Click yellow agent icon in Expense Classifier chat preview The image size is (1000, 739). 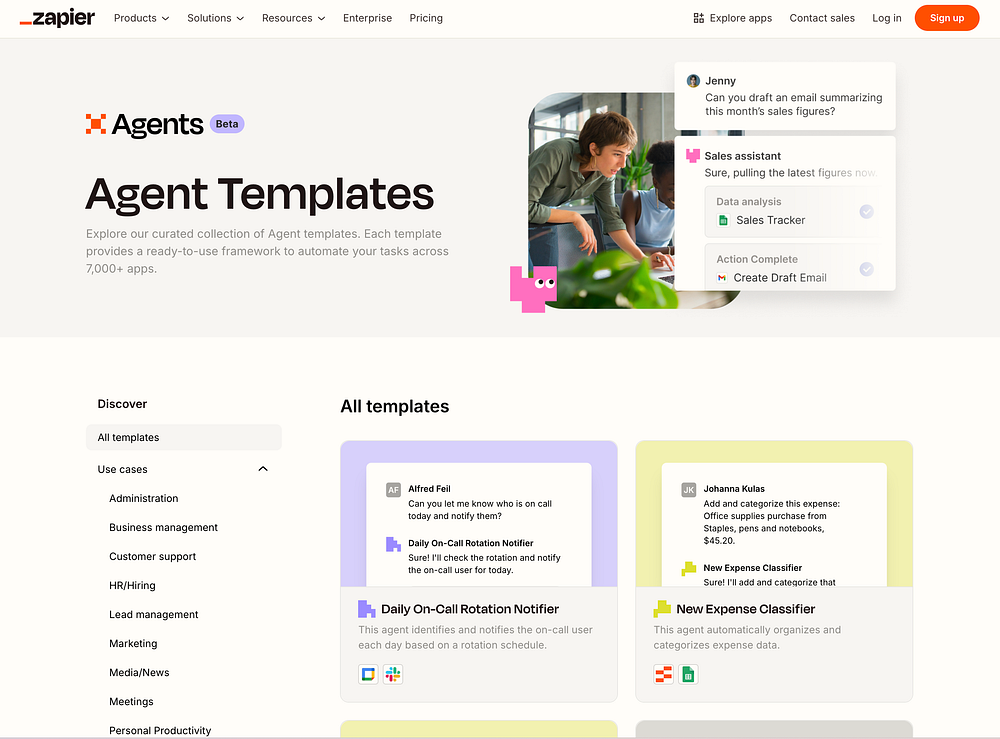click(689, 568)
